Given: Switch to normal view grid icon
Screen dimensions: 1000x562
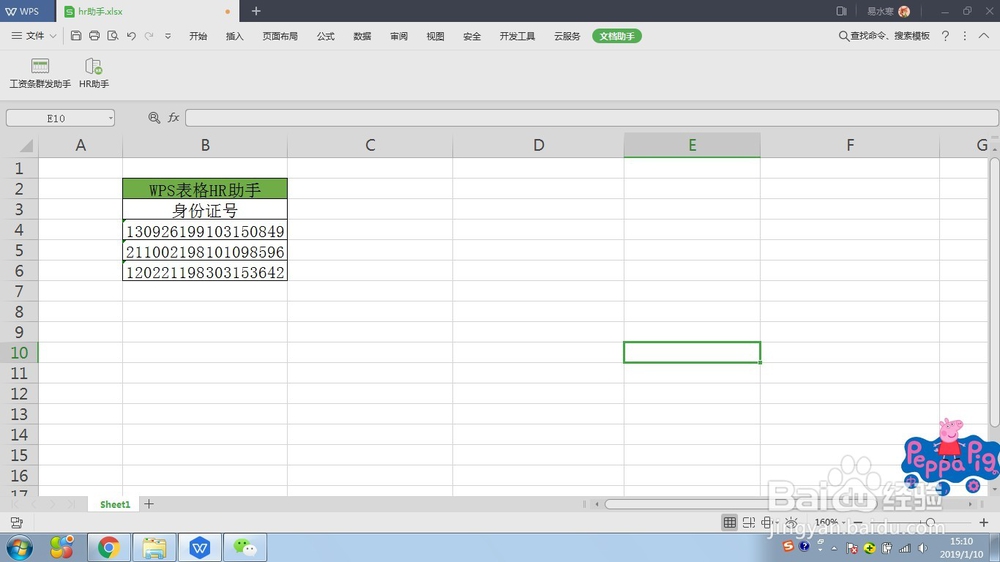Looking at the screenshot, I should 730,522.
